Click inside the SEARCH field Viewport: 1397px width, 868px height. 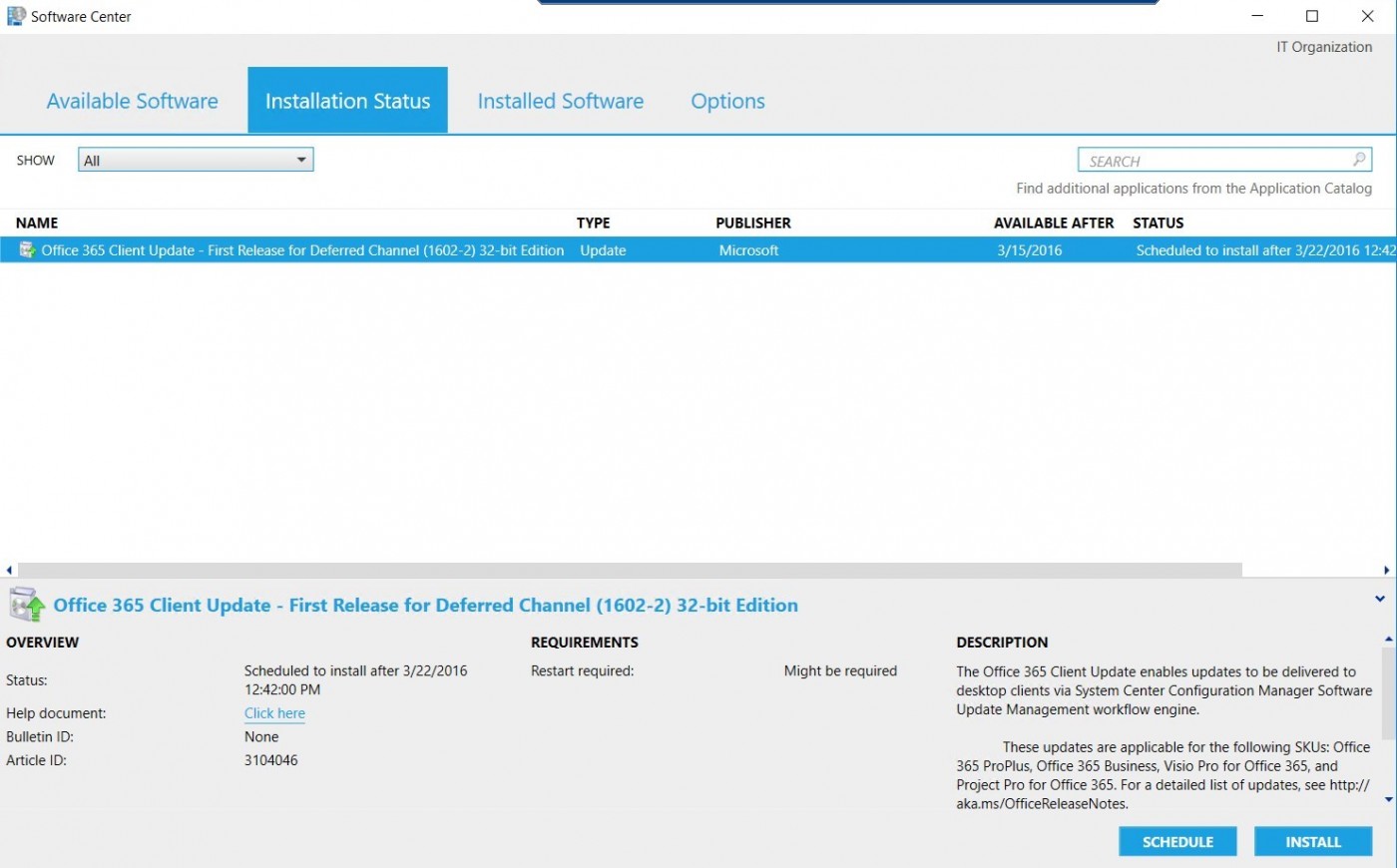[1197, 160]
